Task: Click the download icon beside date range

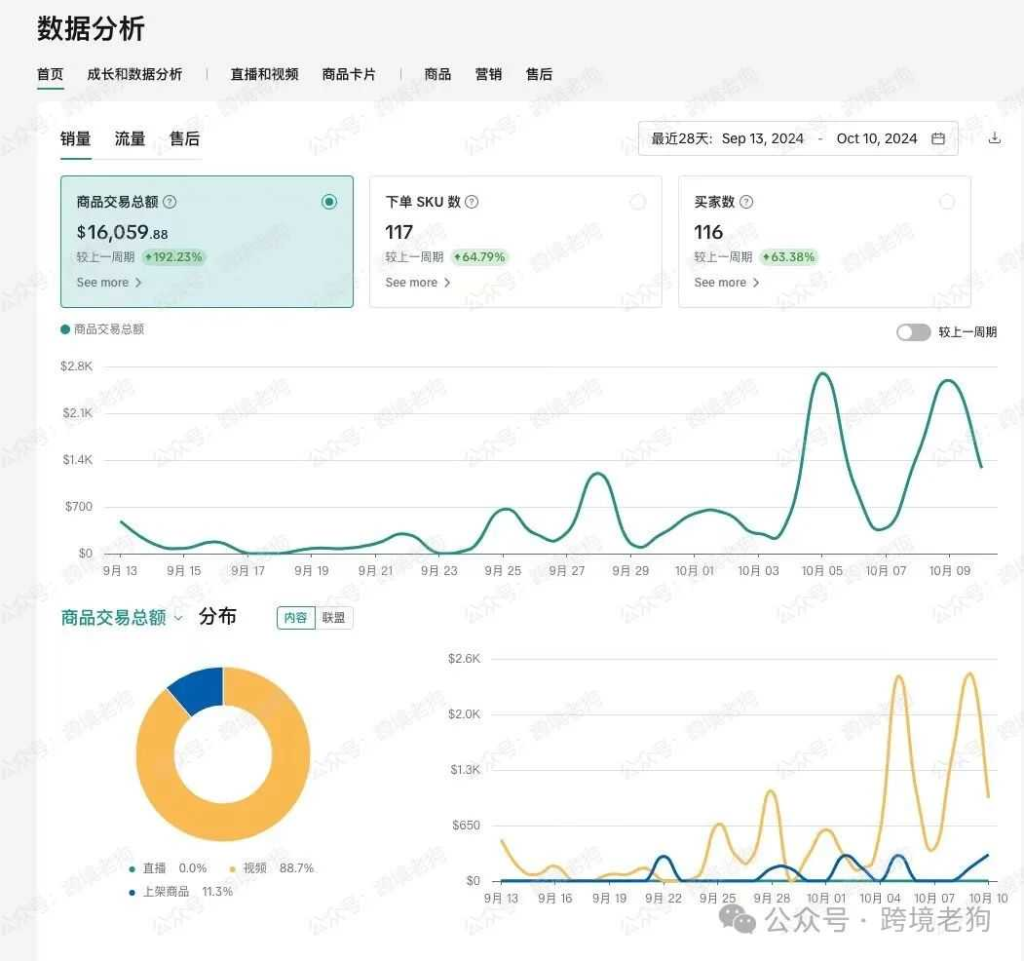Action: click(994, 139)
